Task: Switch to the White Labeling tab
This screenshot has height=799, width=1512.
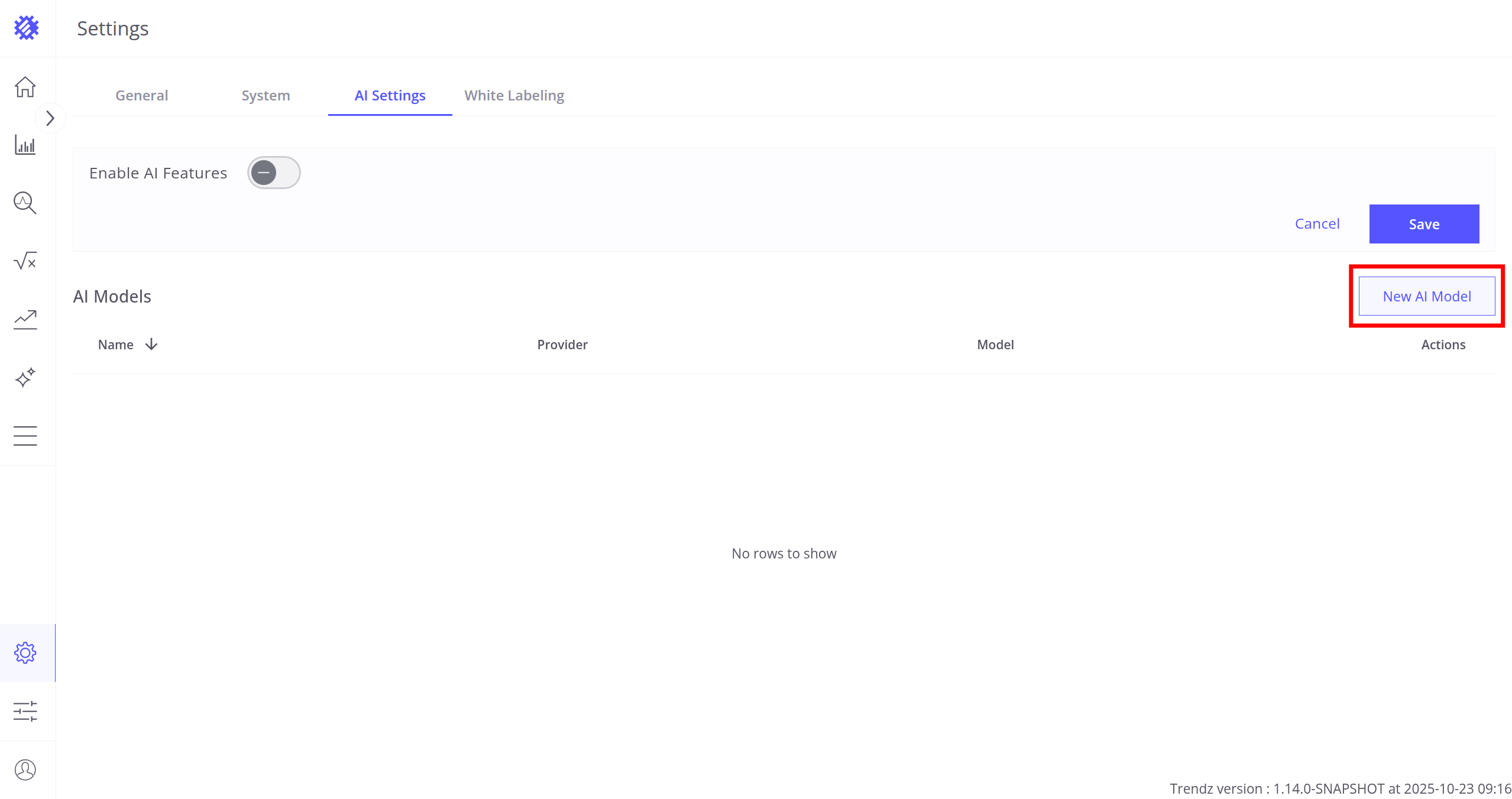Action: (514, 96)
